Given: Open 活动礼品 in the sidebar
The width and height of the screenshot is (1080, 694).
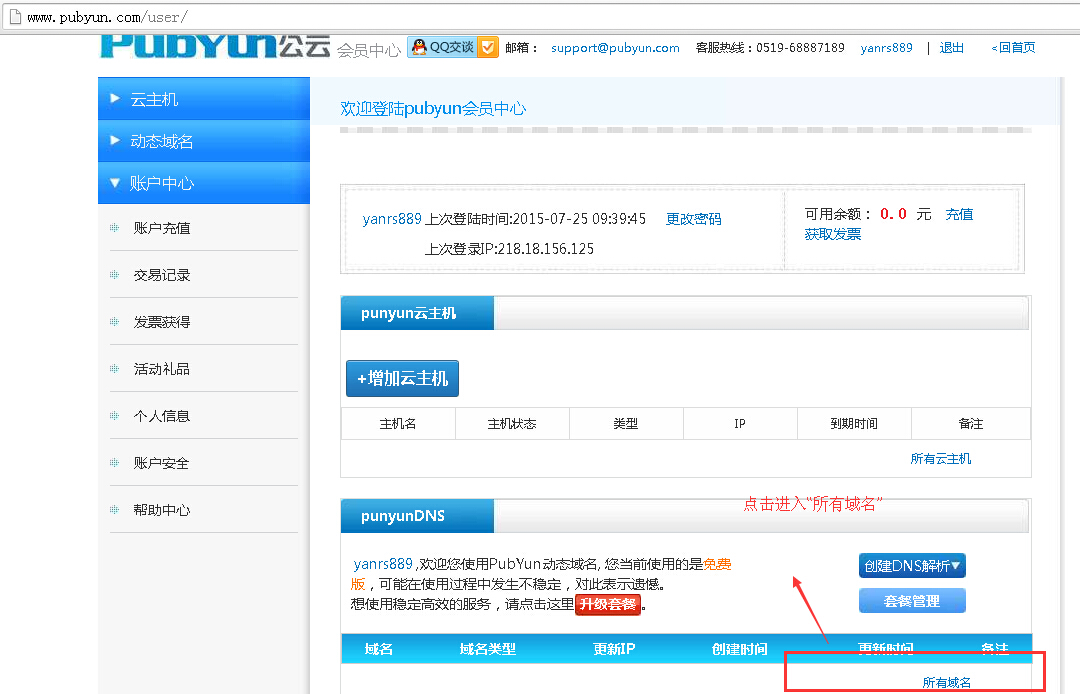Looking at the screenshot, I should 162,369.
